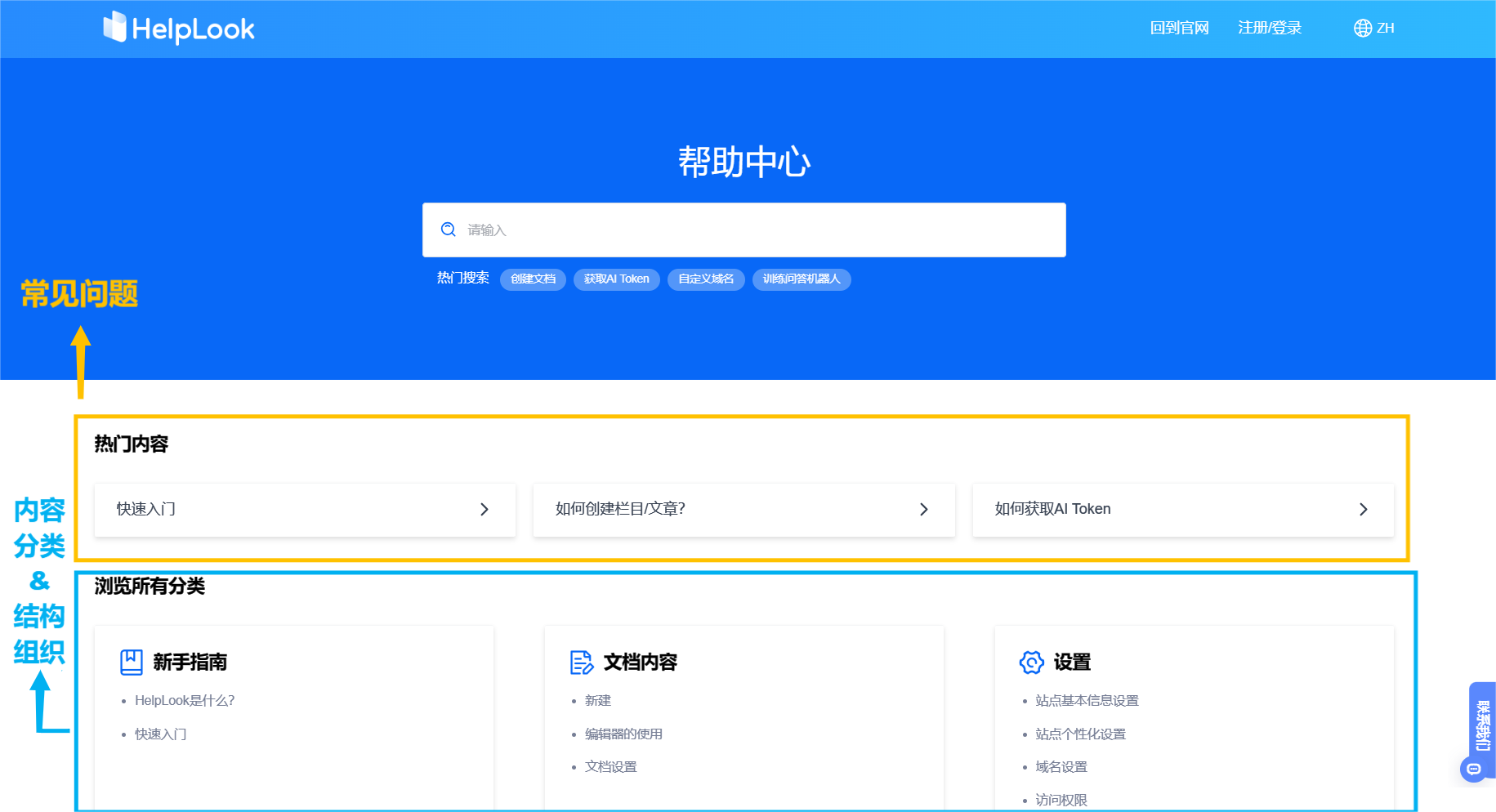Select the 获取AI Token hot search tag

[x=616, y=279]
